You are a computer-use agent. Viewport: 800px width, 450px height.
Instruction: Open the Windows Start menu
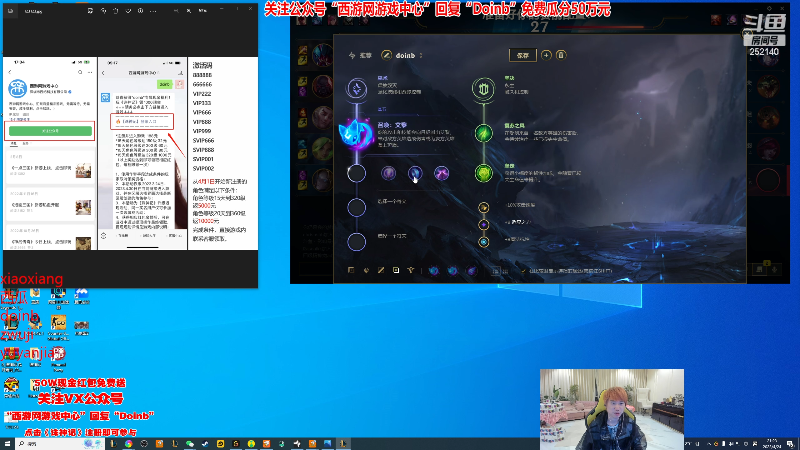(x=7, y=444)
